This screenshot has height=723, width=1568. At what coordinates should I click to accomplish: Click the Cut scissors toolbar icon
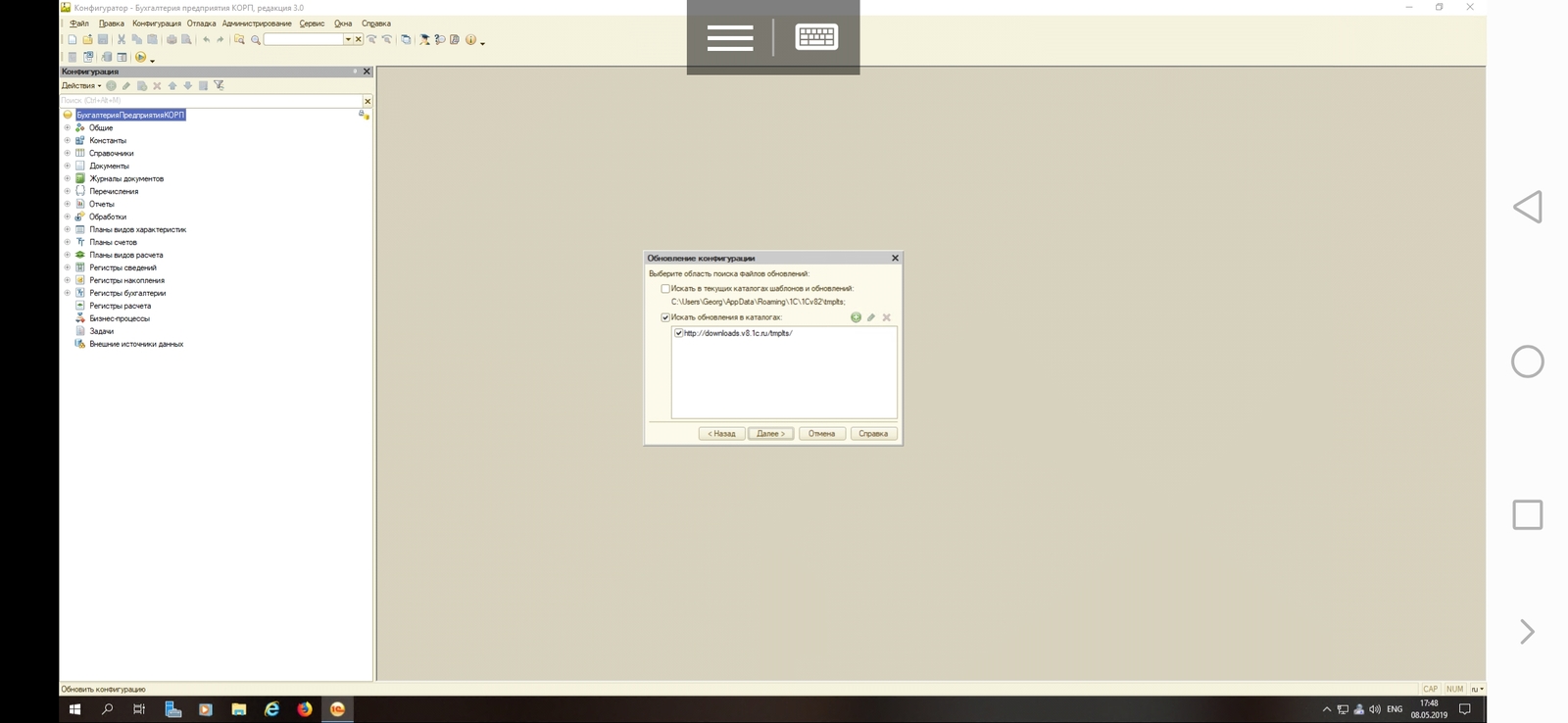point(122,40)
